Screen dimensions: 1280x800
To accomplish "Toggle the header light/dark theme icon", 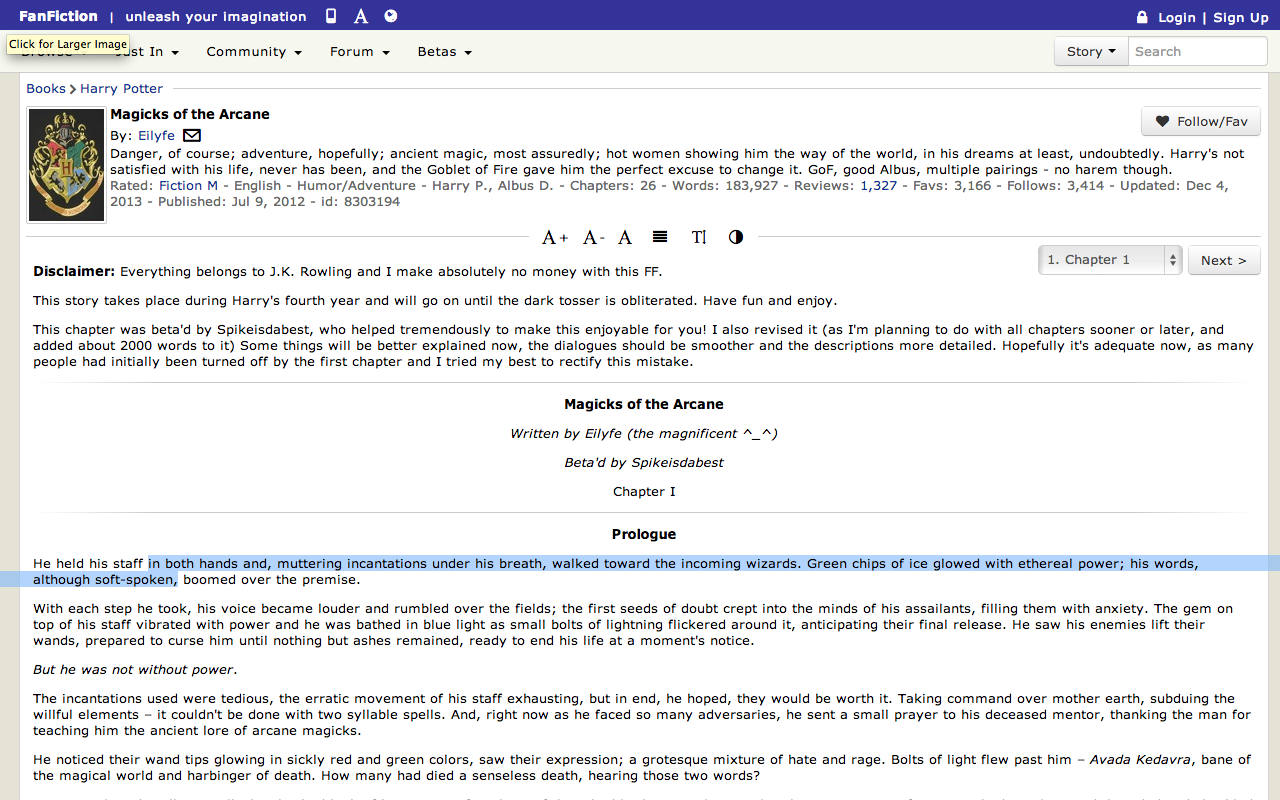I will (x=391, y=16).
